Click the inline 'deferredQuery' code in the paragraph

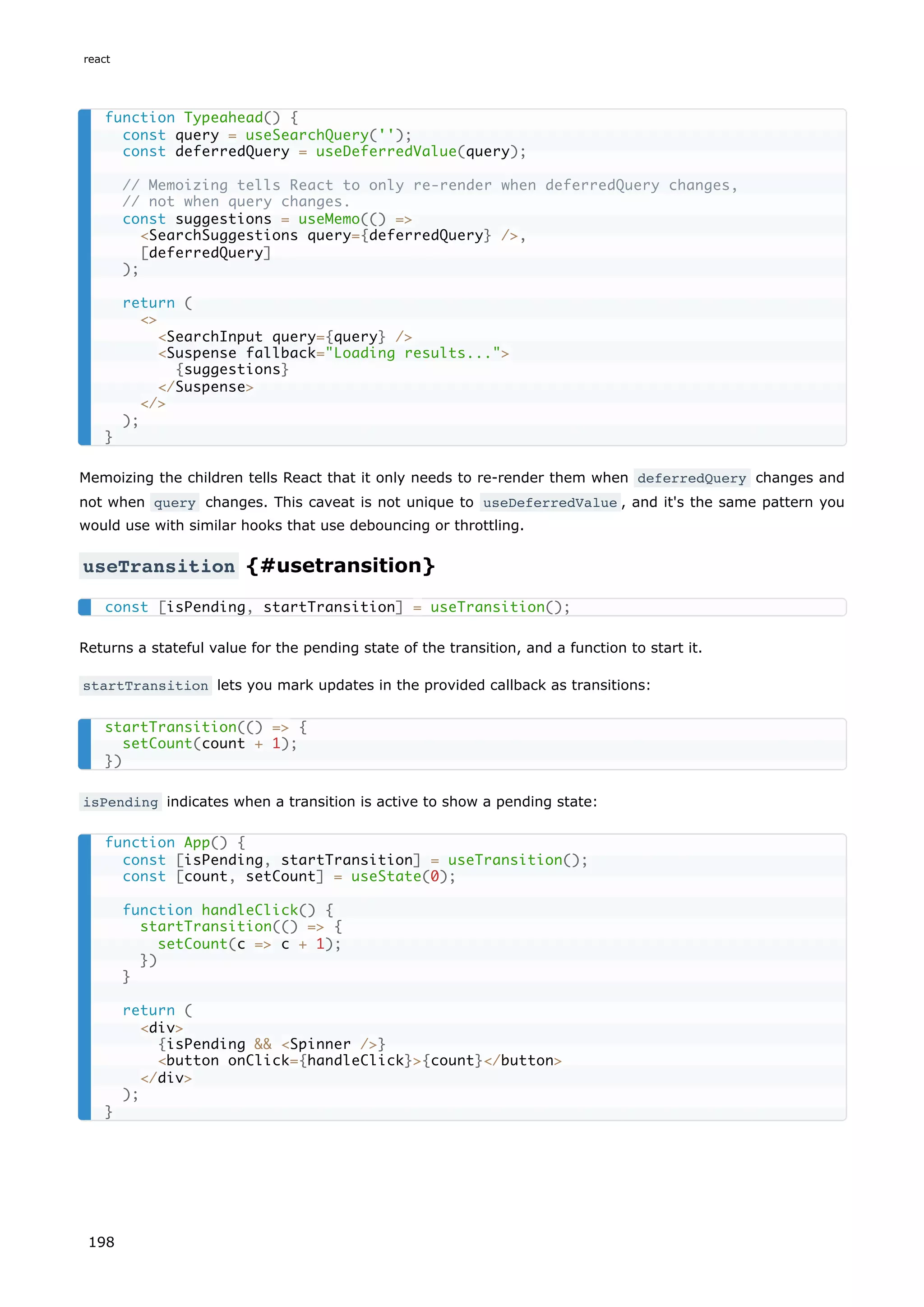[691, 478]
